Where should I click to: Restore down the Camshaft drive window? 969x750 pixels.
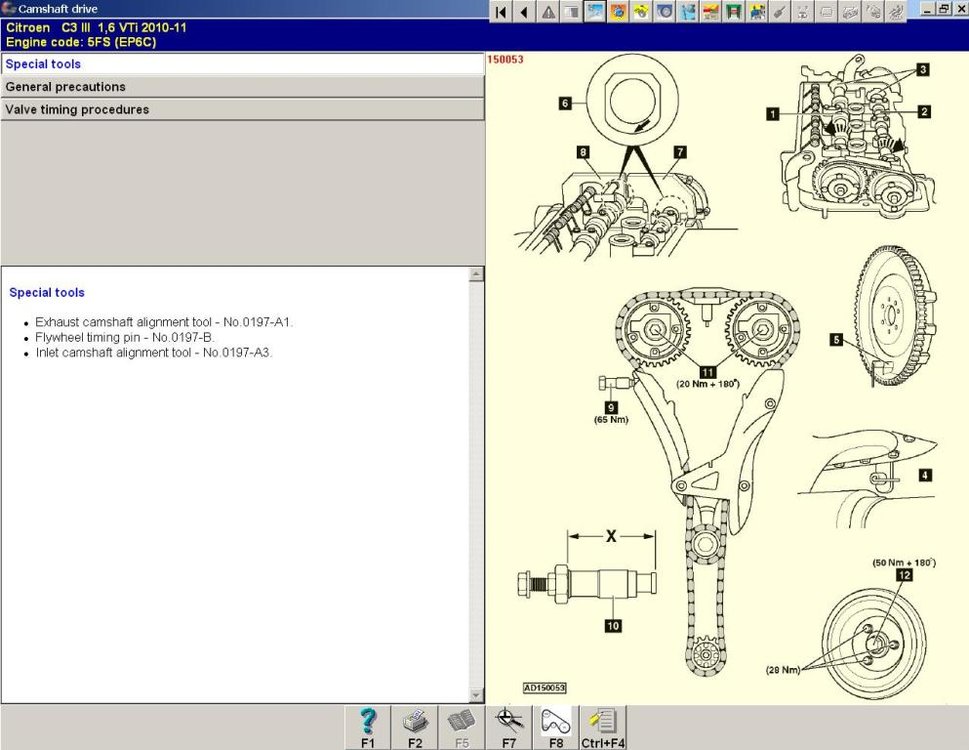tap(944, 9)
